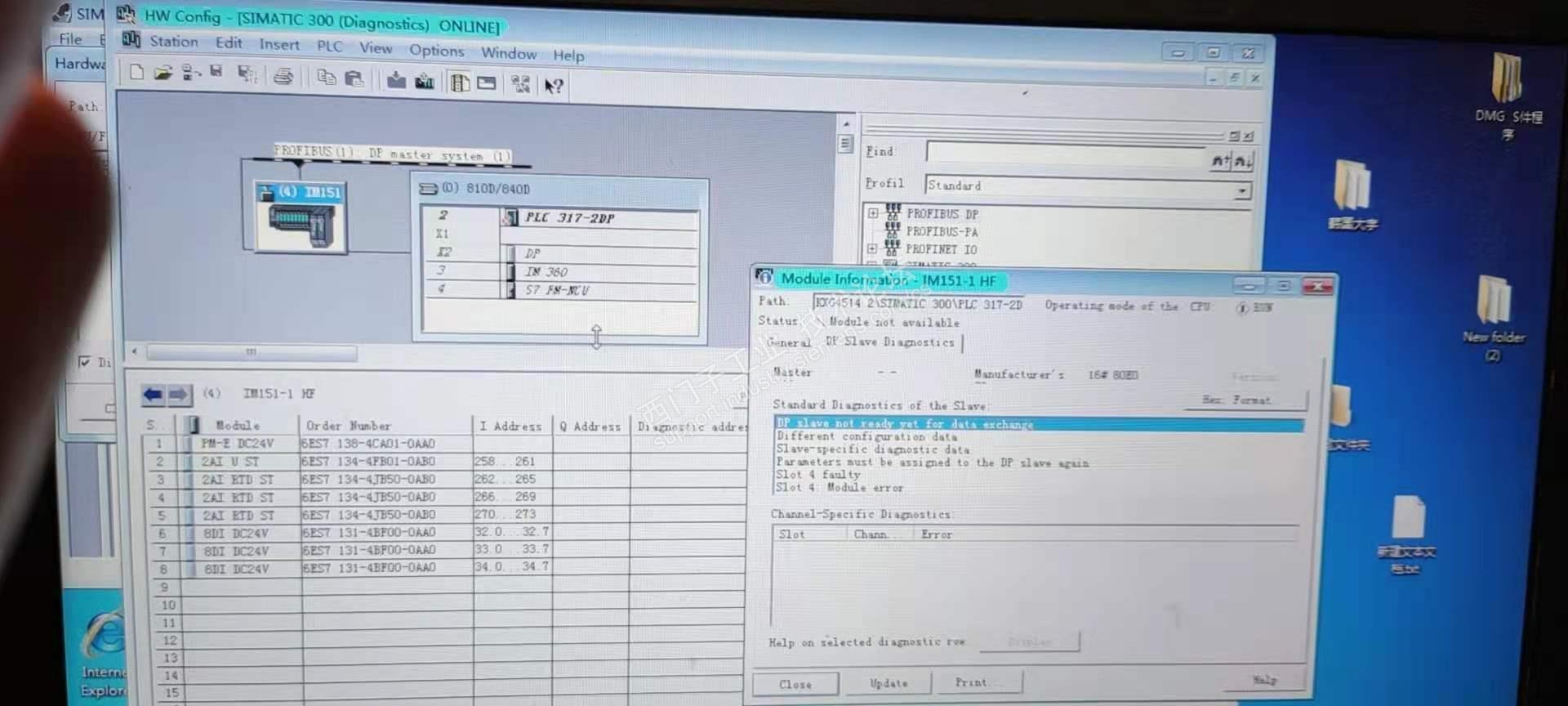
Task: Select the IM151 station icon on PROFIBUS
Action: 301,217
